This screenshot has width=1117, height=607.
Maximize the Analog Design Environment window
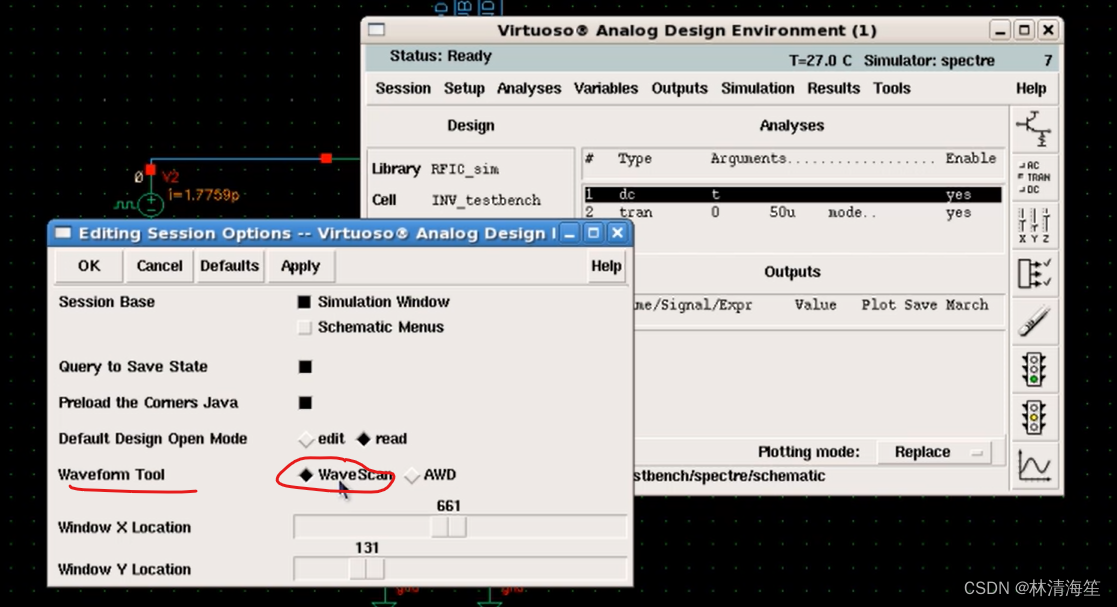(1024, 30)
